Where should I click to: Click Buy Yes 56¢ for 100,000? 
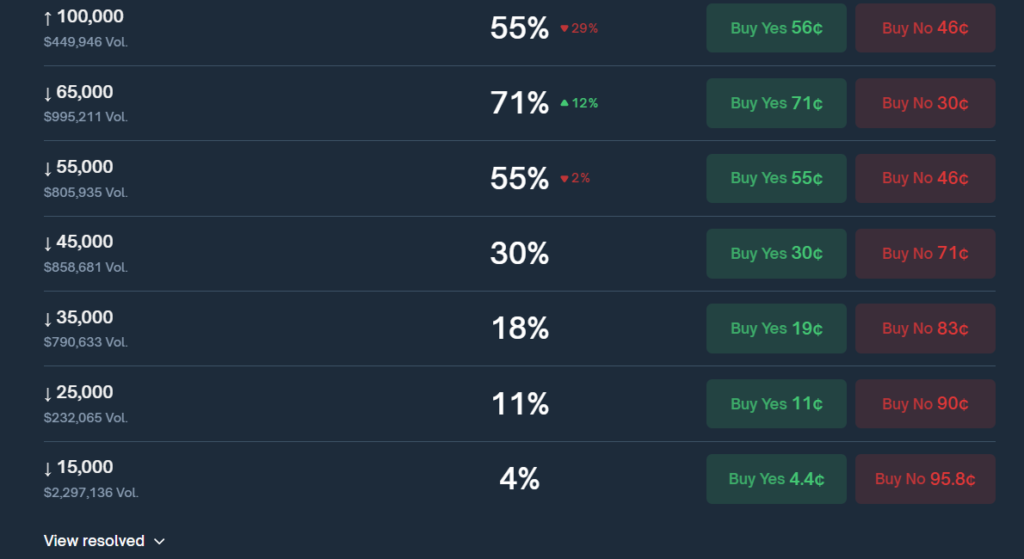[x=776, y=28]
